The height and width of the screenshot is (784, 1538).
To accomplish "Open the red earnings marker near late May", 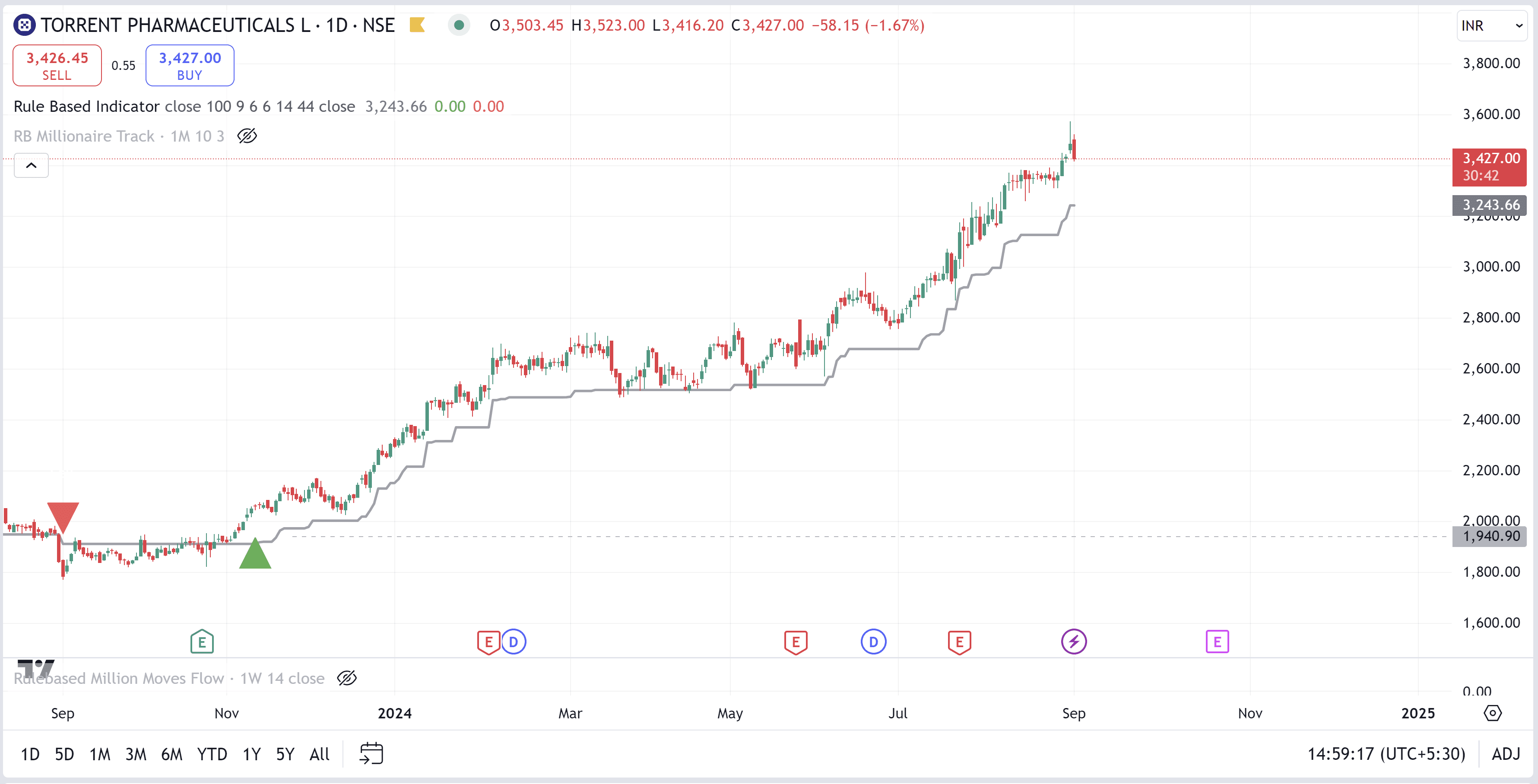I will point(795,642).
